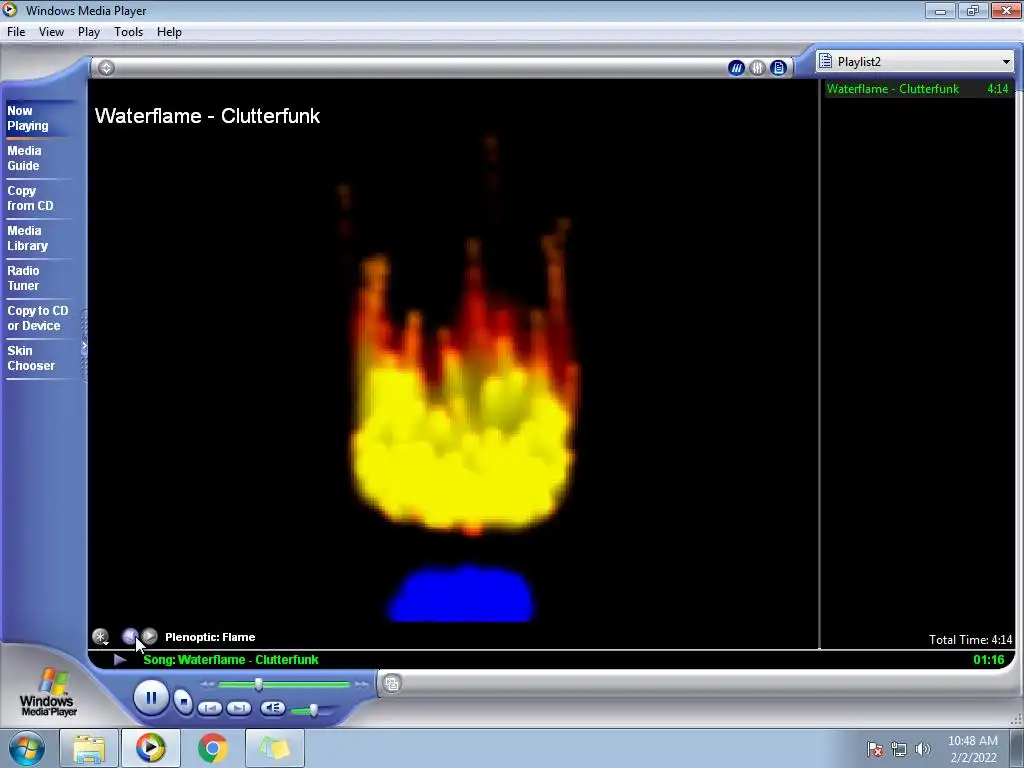Open the Media Guide tab
The width and height of the screenshot is (1024, 768).
(24, 158)
